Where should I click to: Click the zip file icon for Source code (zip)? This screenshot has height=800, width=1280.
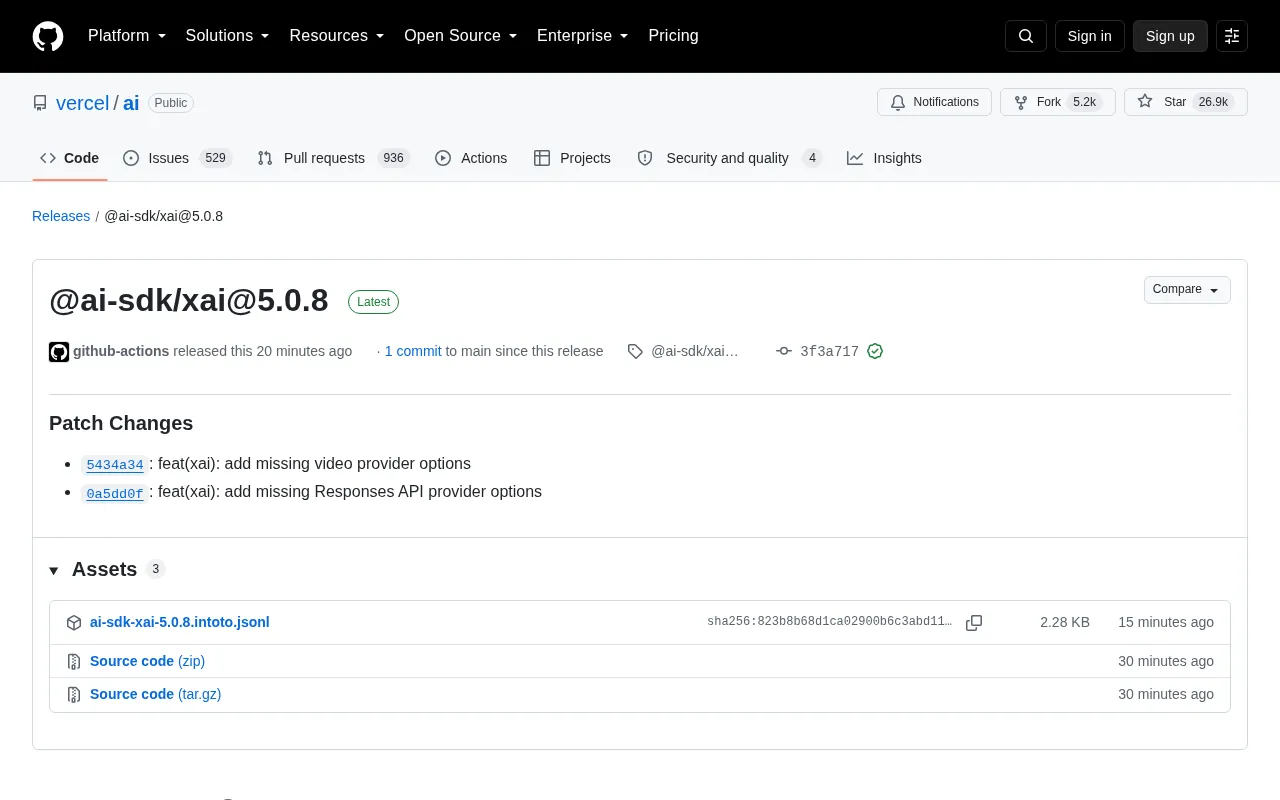[x=74, y=661]
